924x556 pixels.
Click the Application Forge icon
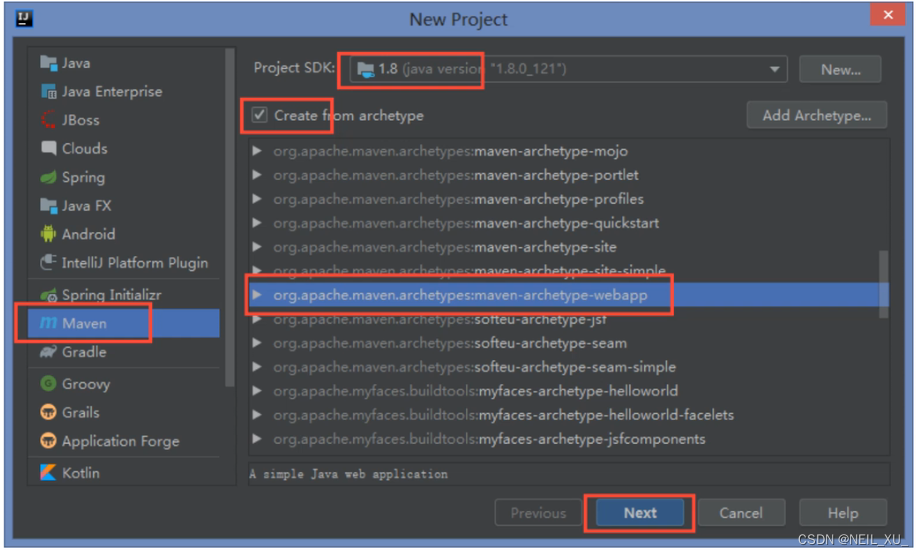[48, 441]
